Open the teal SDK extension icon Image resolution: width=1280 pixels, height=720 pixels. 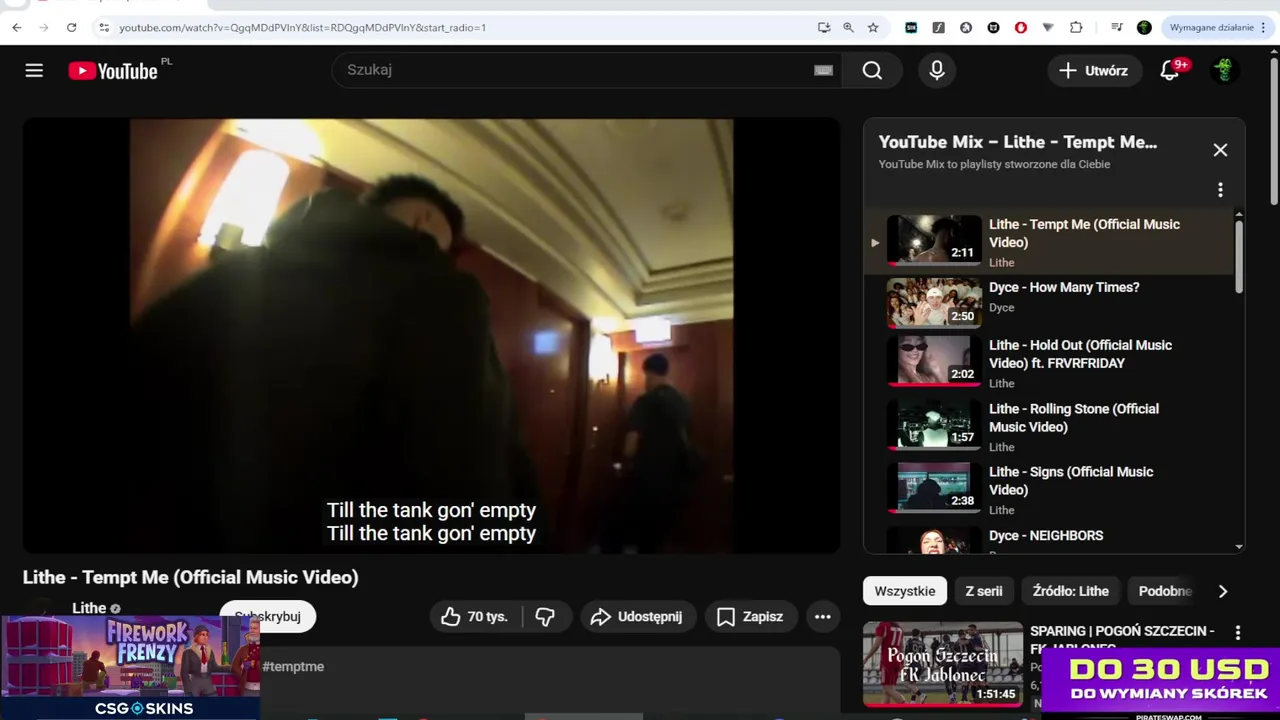click(x=910, y=27)
